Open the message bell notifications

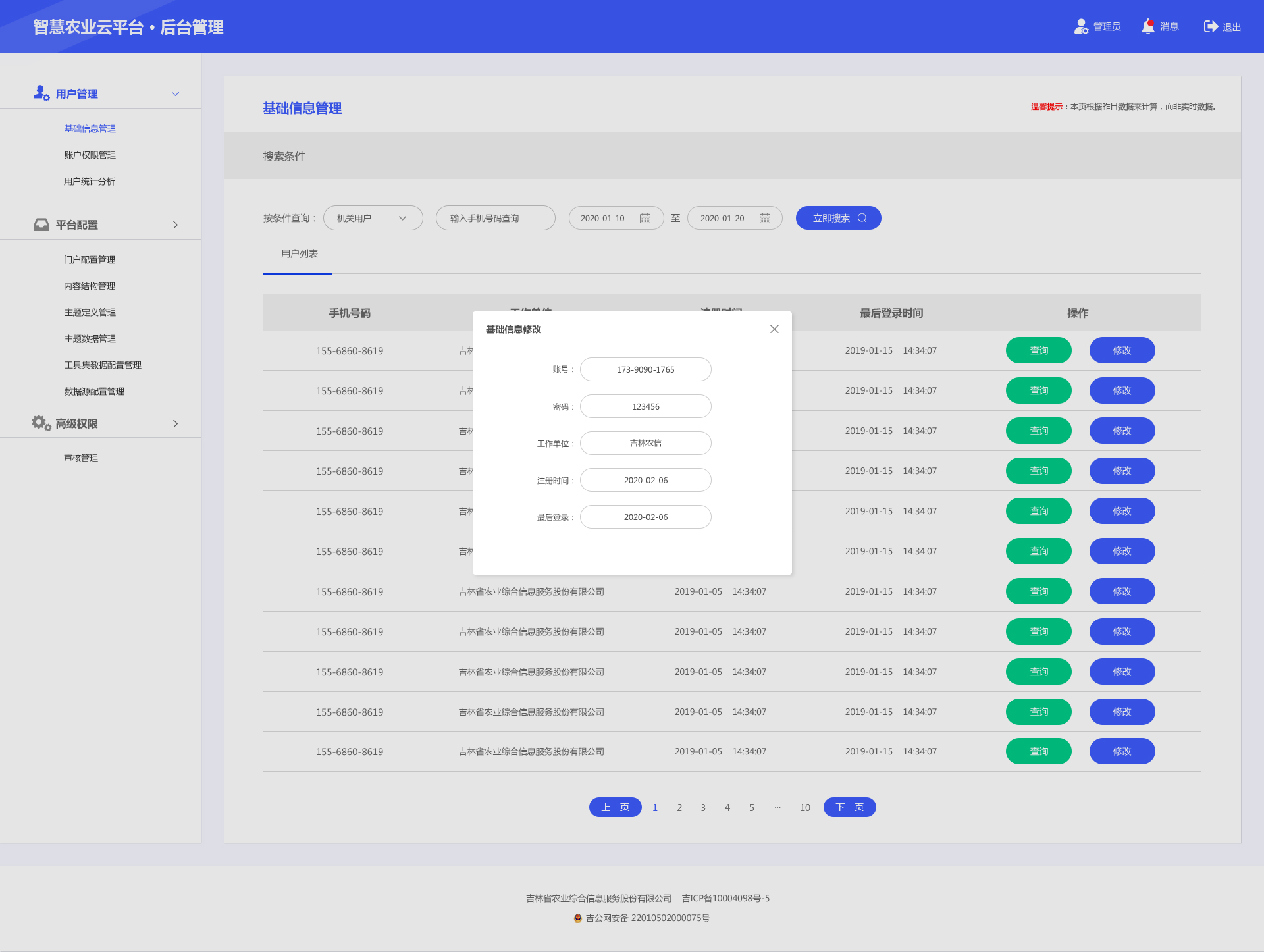point(1148,26)
